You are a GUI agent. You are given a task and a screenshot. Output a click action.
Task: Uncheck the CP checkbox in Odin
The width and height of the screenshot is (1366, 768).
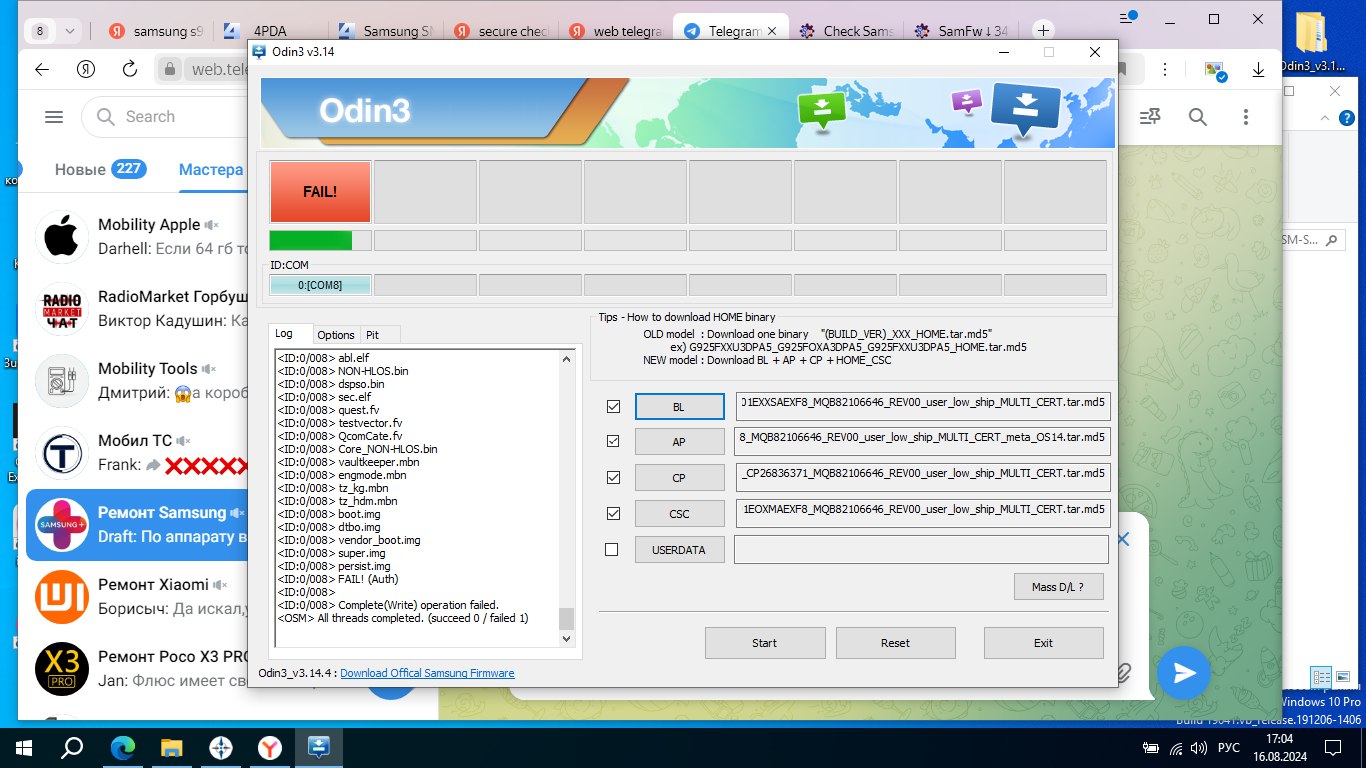click(613, 477)
